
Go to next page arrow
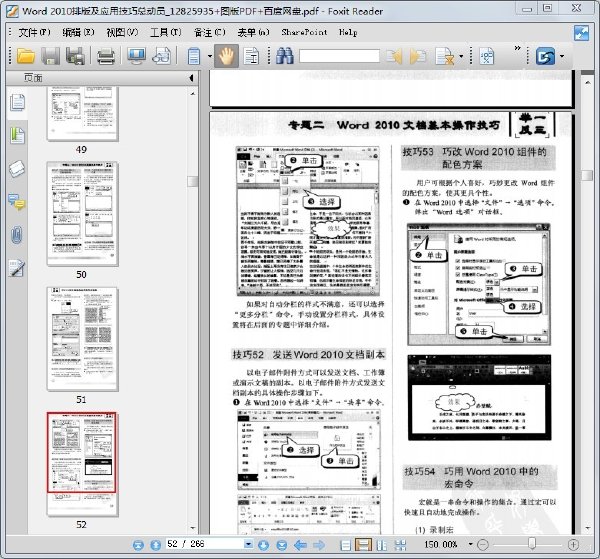click(263, 545)
